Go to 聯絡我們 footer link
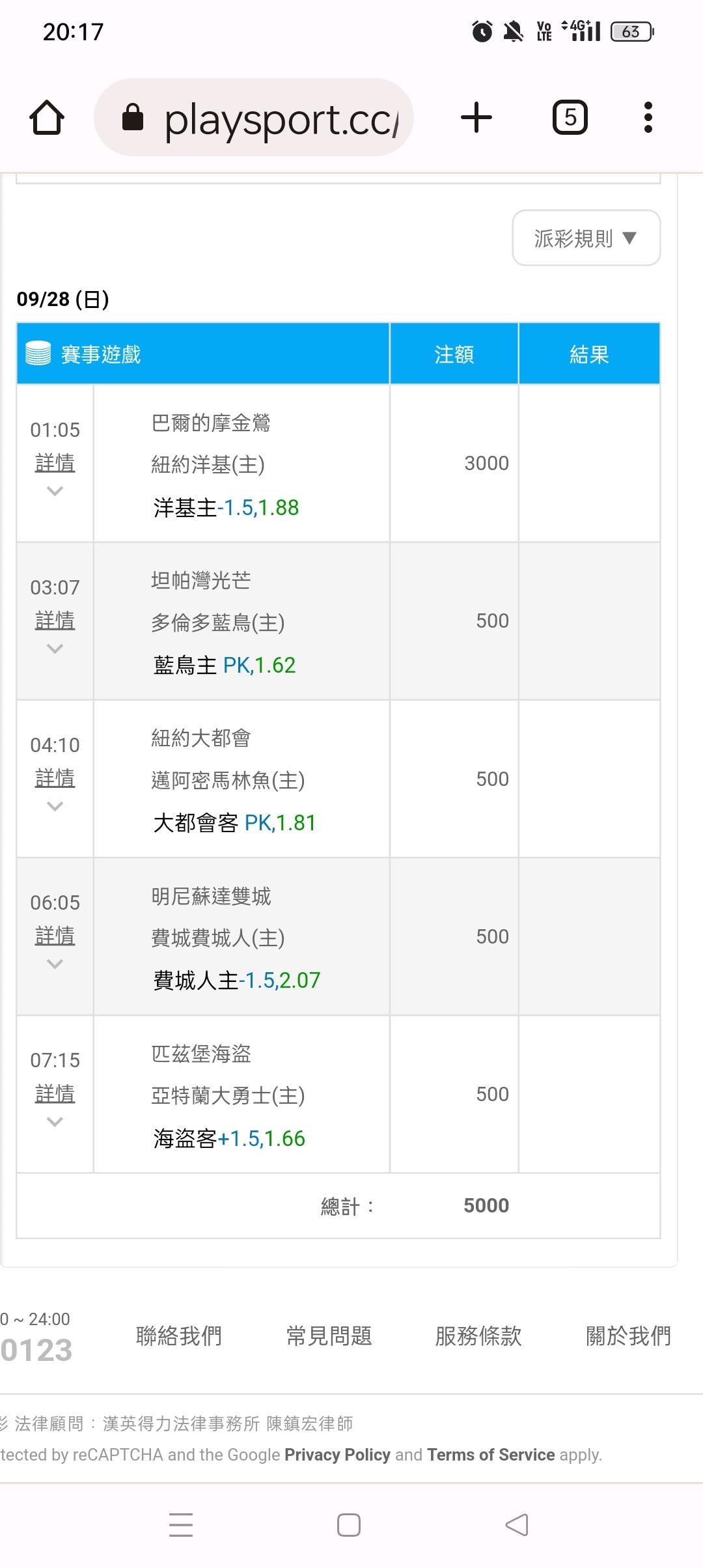This screenshot has height=1568, width=703. 179,1336
